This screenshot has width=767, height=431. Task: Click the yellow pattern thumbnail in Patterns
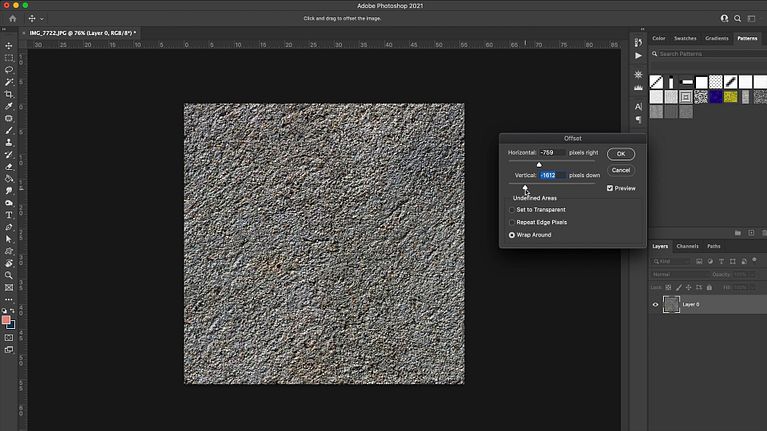click(731, 97)
